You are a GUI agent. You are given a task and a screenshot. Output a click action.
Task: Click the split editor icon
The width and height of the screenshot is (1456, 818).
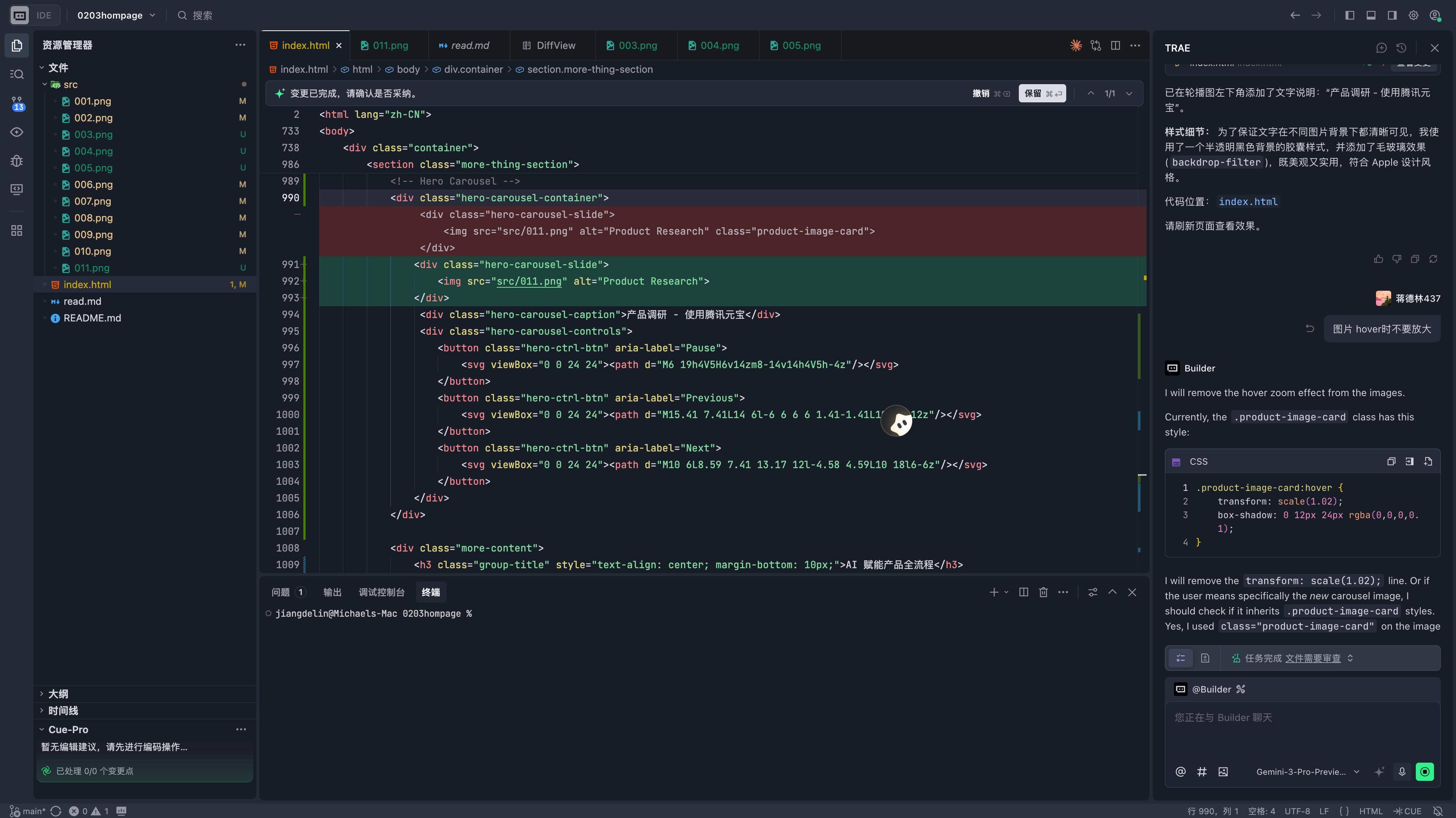point(1115,45)
